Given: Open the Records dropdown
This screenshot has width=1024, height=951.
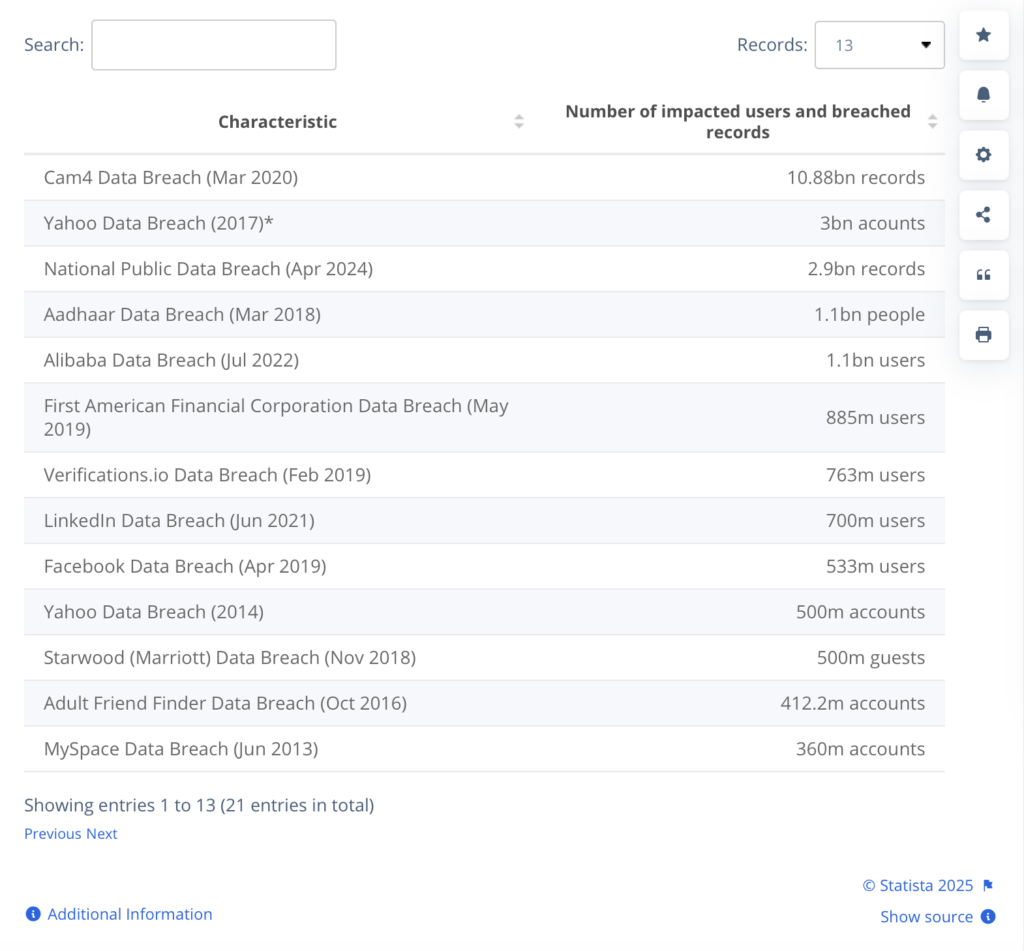Looking at the screenshot, I should [879, 45].
